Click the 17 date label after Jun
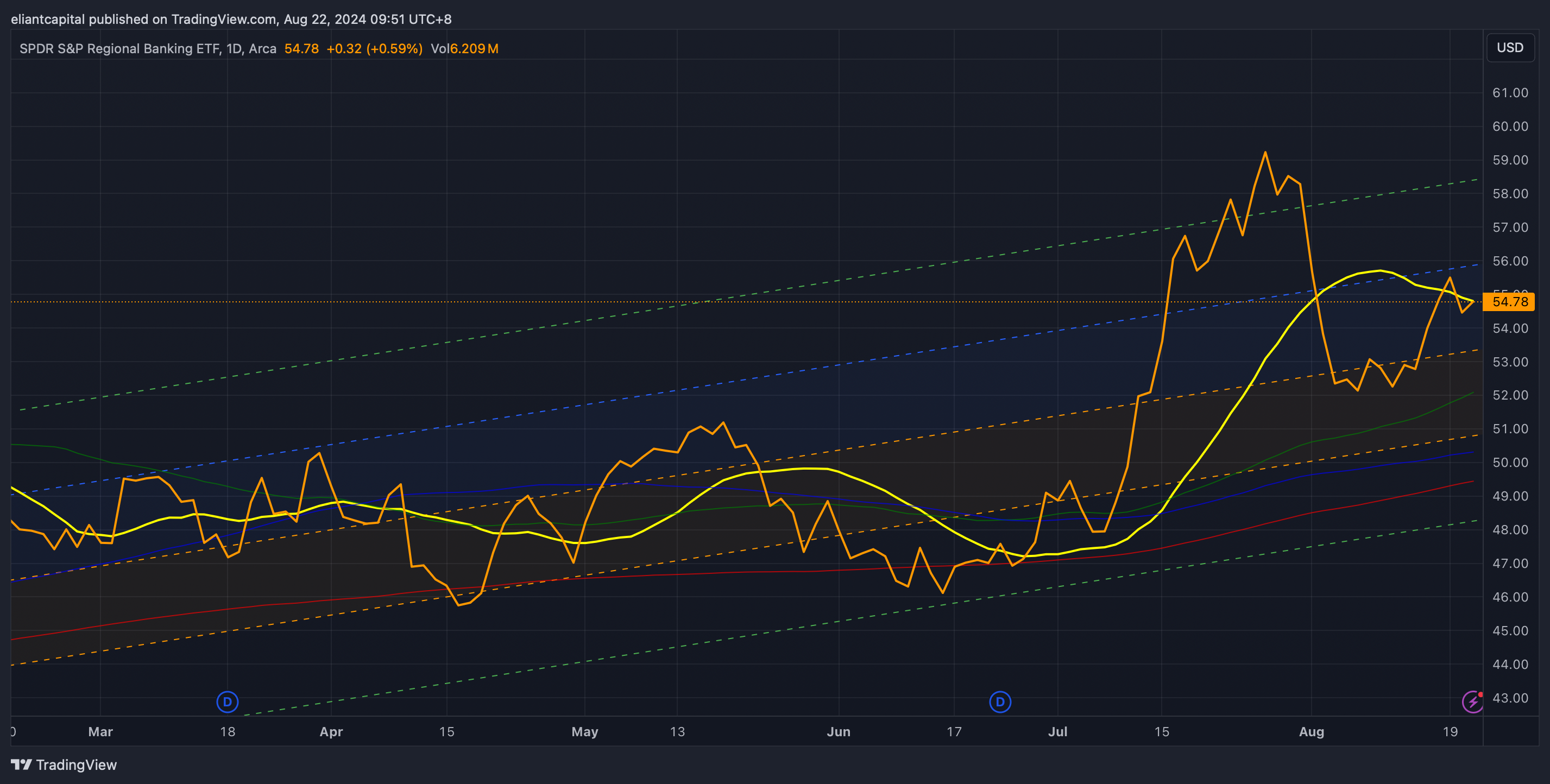This screenshot has height=784, width=1550. pyautogui.click(x=954, y=732)
